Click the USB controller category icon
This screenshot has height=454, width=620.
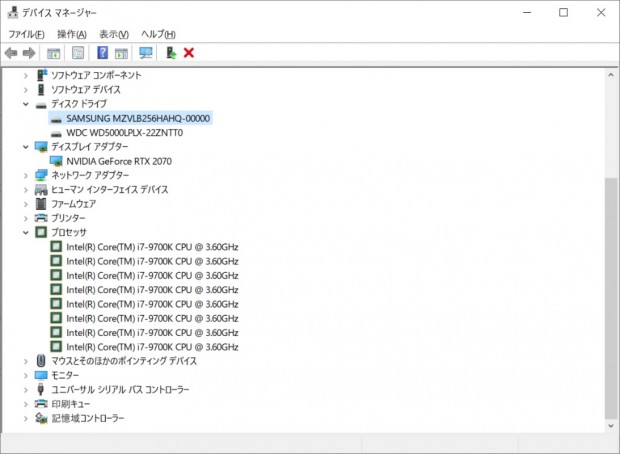(41, 389)
